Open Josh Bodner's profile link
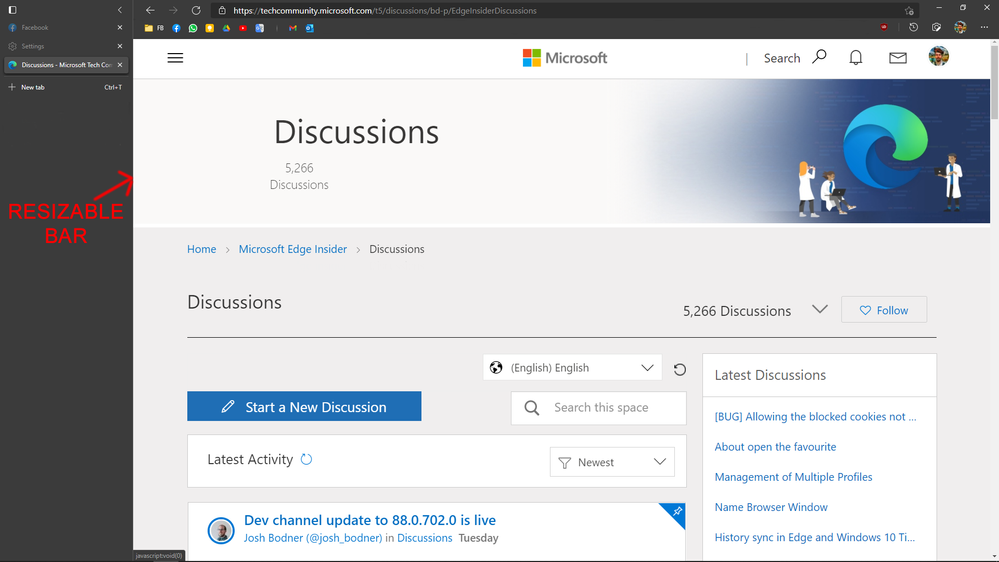 (313, 538)
